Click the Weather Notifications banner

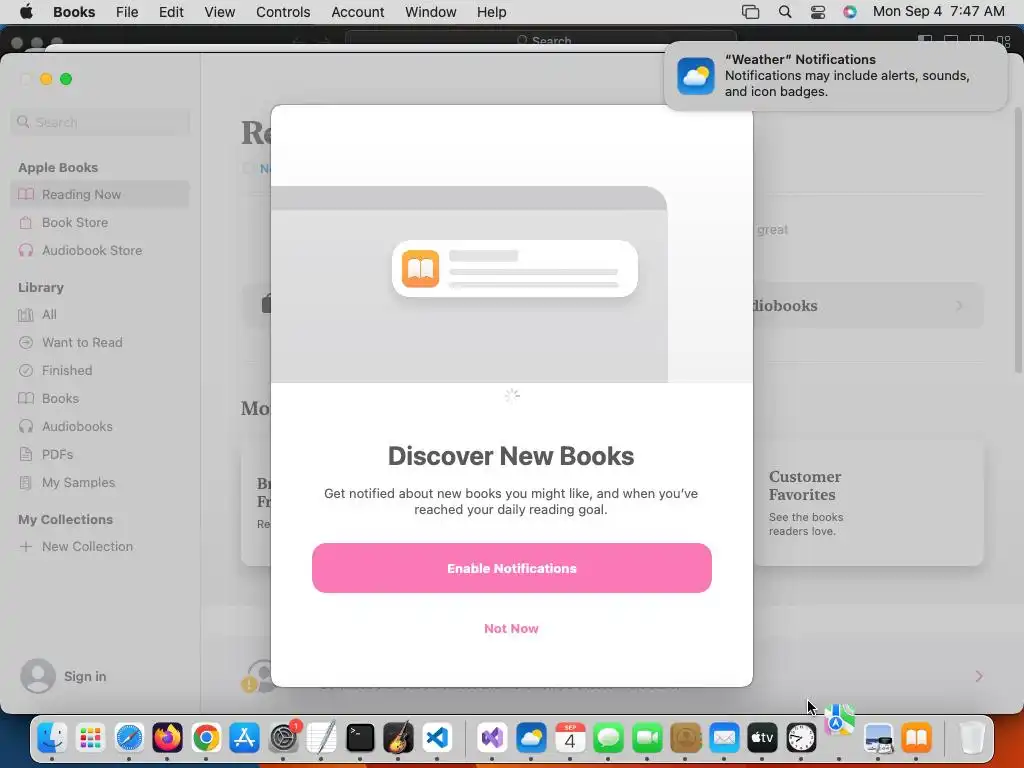[x=835, y=76]
